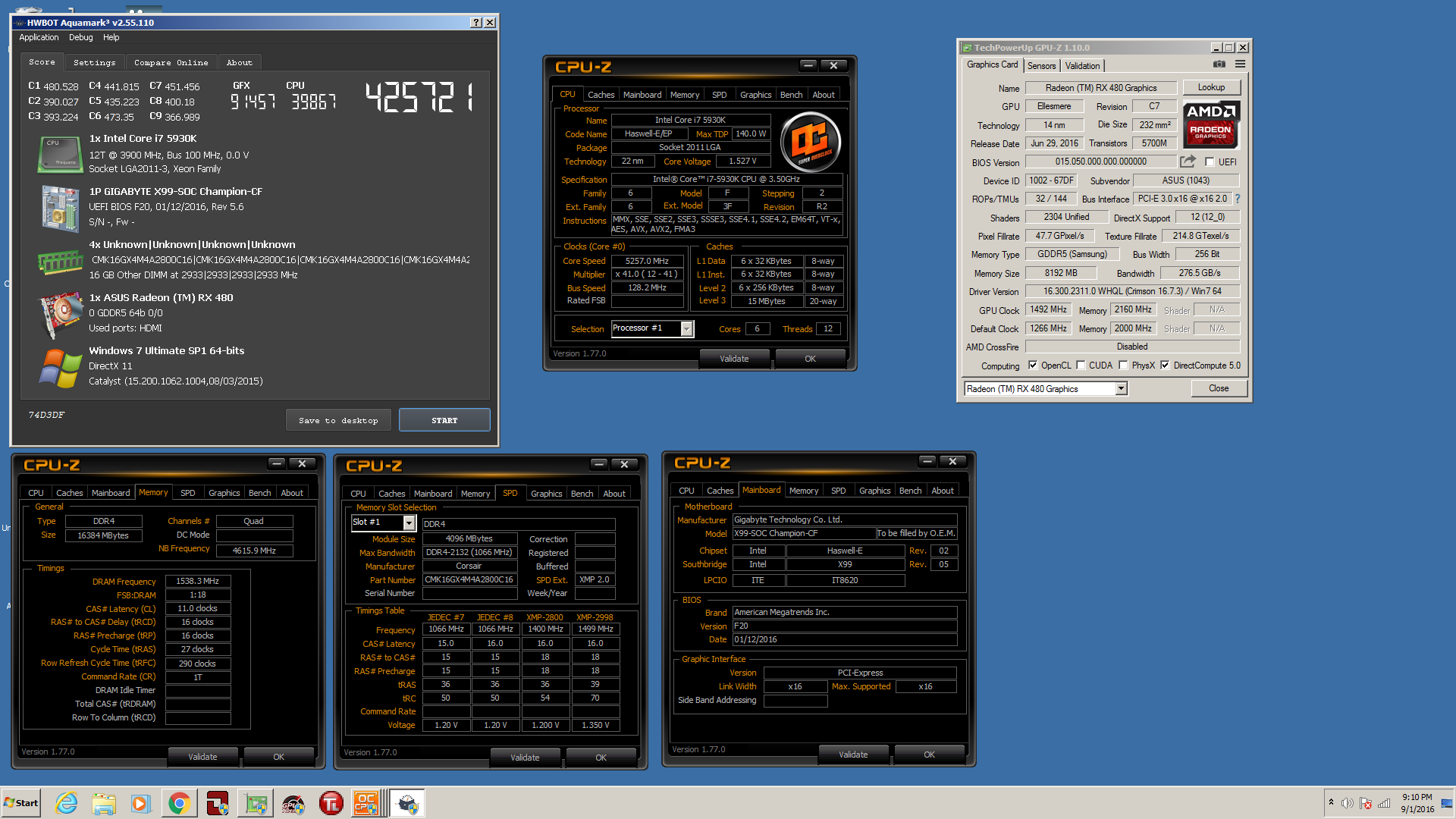Toggle the CUDA checkbox
Screen dimensions: 1456x819
coord(1081,366)
